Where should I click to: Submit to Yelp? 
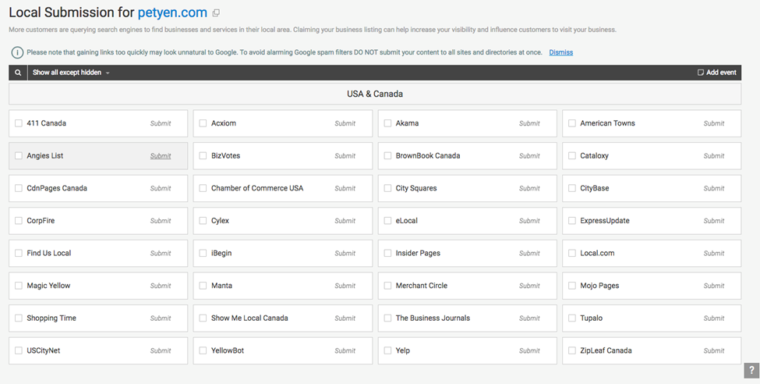530,351
